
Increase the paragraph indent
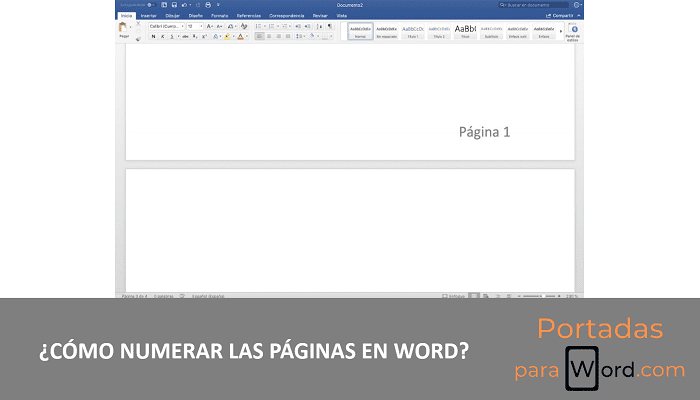pos(307,26)
